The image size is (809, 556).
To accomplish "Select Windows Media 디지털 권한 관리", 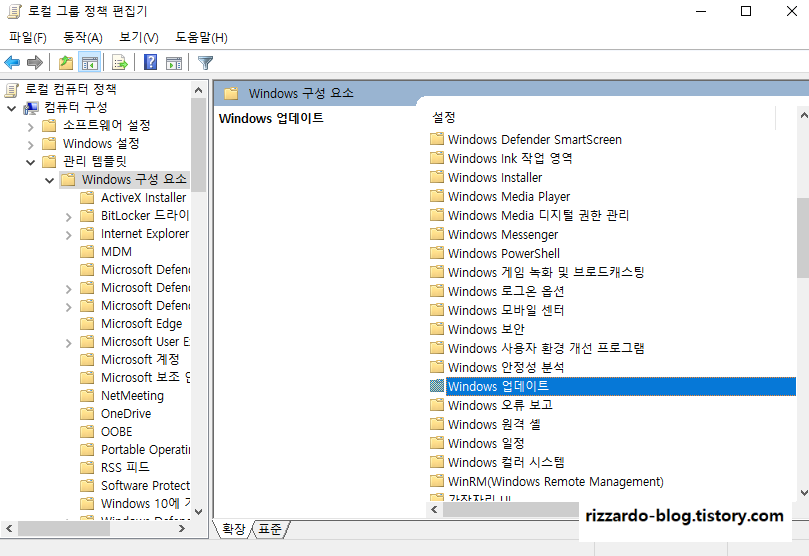I will point(538,215).
